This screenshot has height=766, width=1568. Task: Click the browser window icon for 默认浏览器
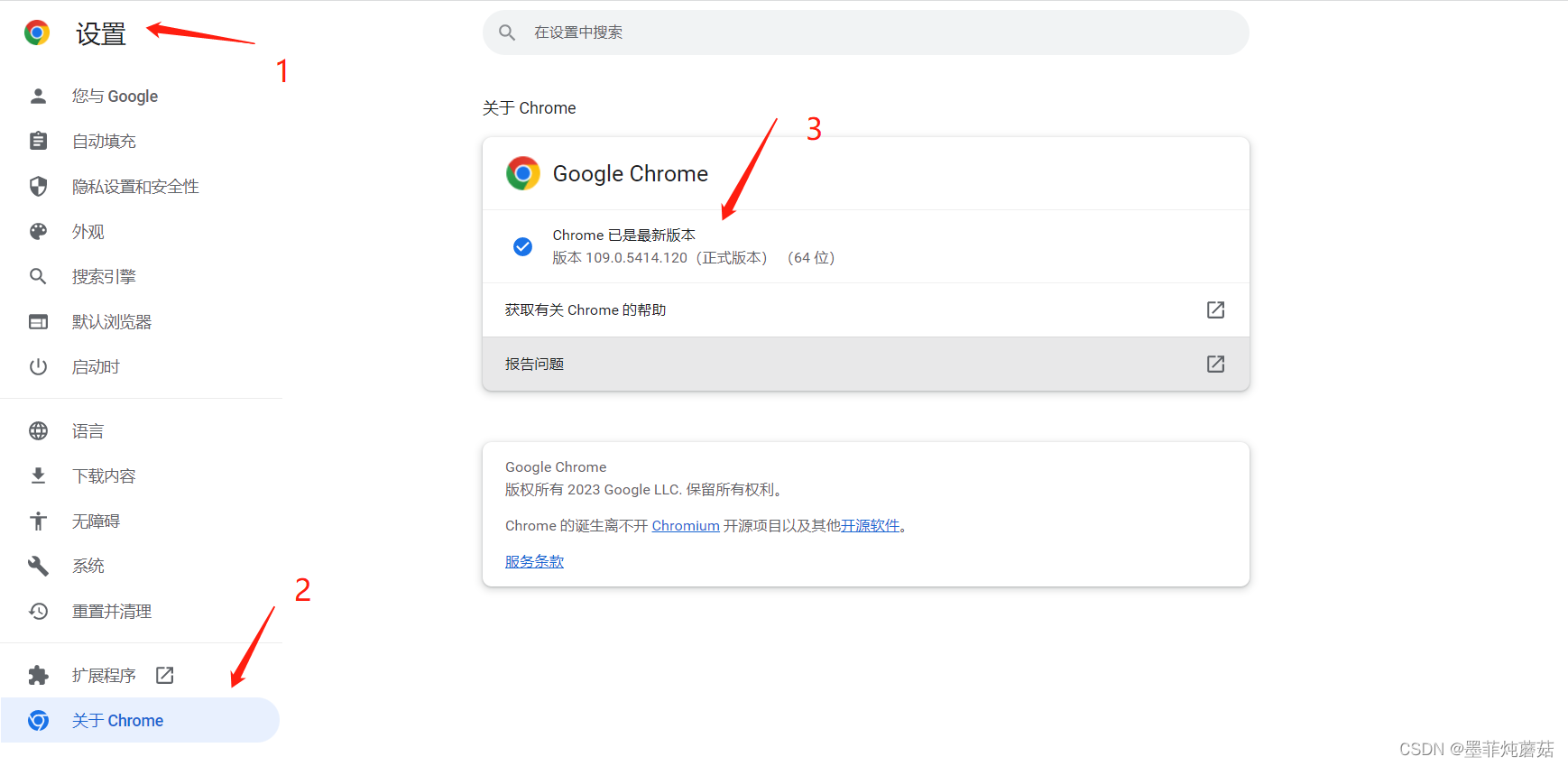[38, 321]
